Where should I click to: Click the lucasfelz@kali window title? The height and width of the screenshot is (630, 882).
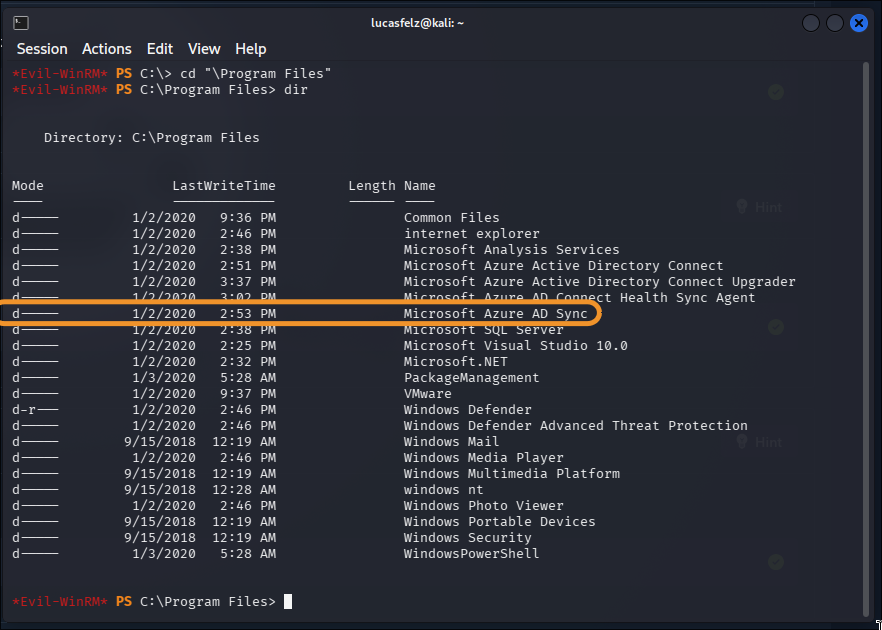417,23
